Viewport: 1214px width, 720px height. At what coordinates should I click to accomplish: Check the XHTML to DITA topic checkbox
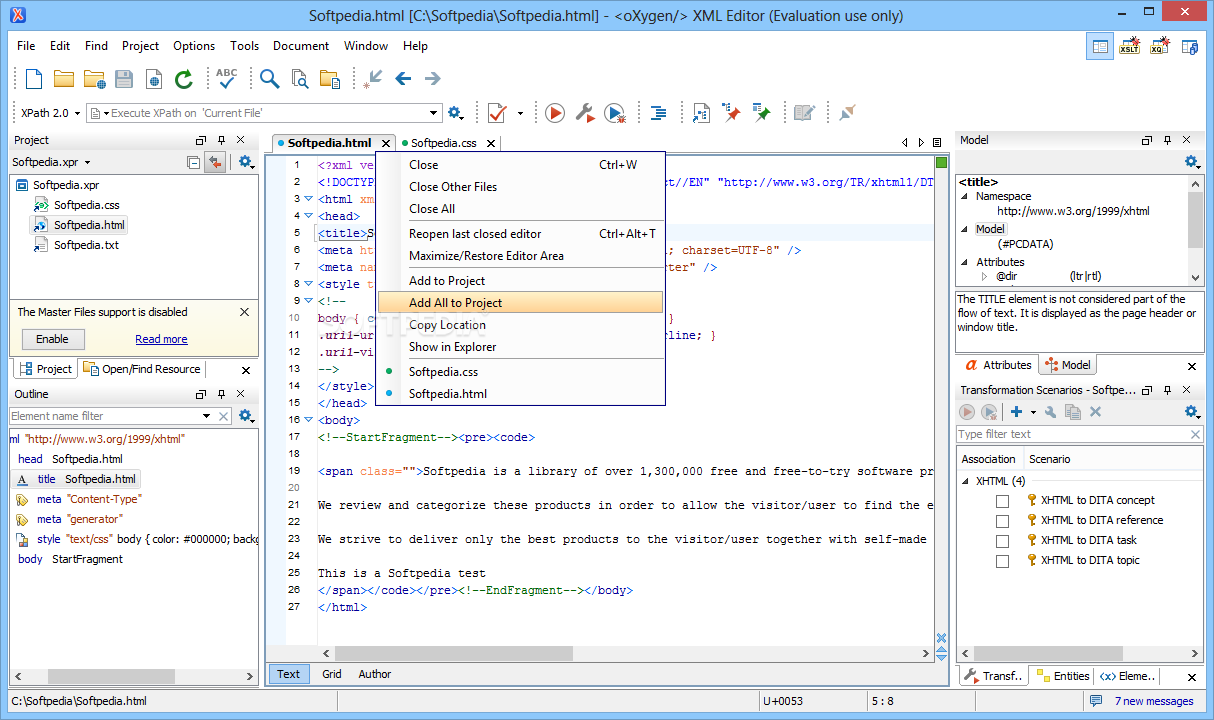[x=1002, y=561]
